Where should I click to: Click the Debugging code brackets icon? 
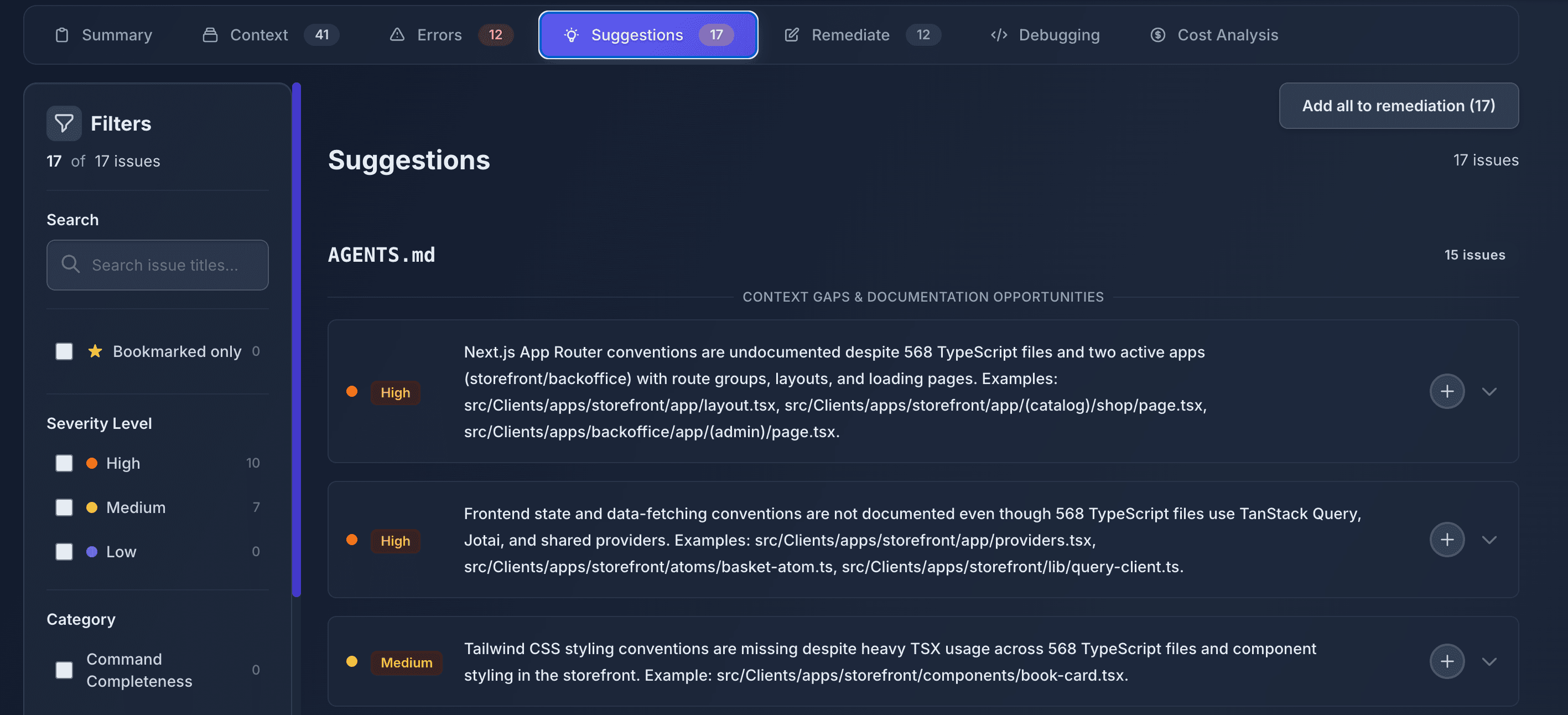click(x=998, y=35)
